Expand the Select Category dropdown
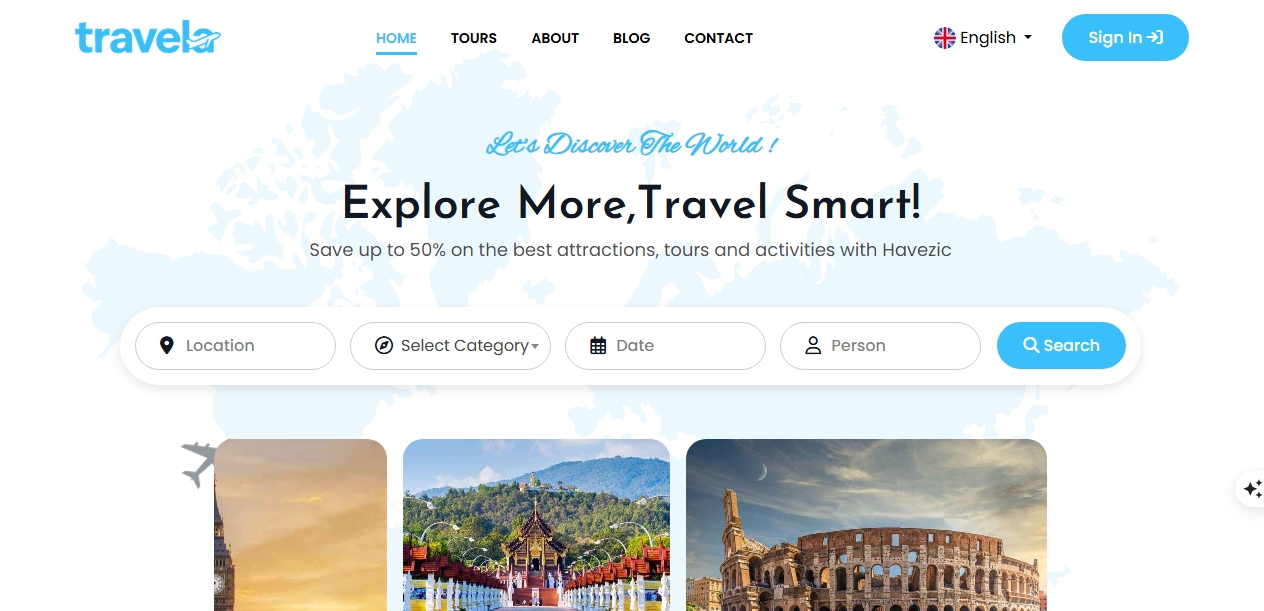The height and width of the screenshot is (611, 1264). coord(450,346)
